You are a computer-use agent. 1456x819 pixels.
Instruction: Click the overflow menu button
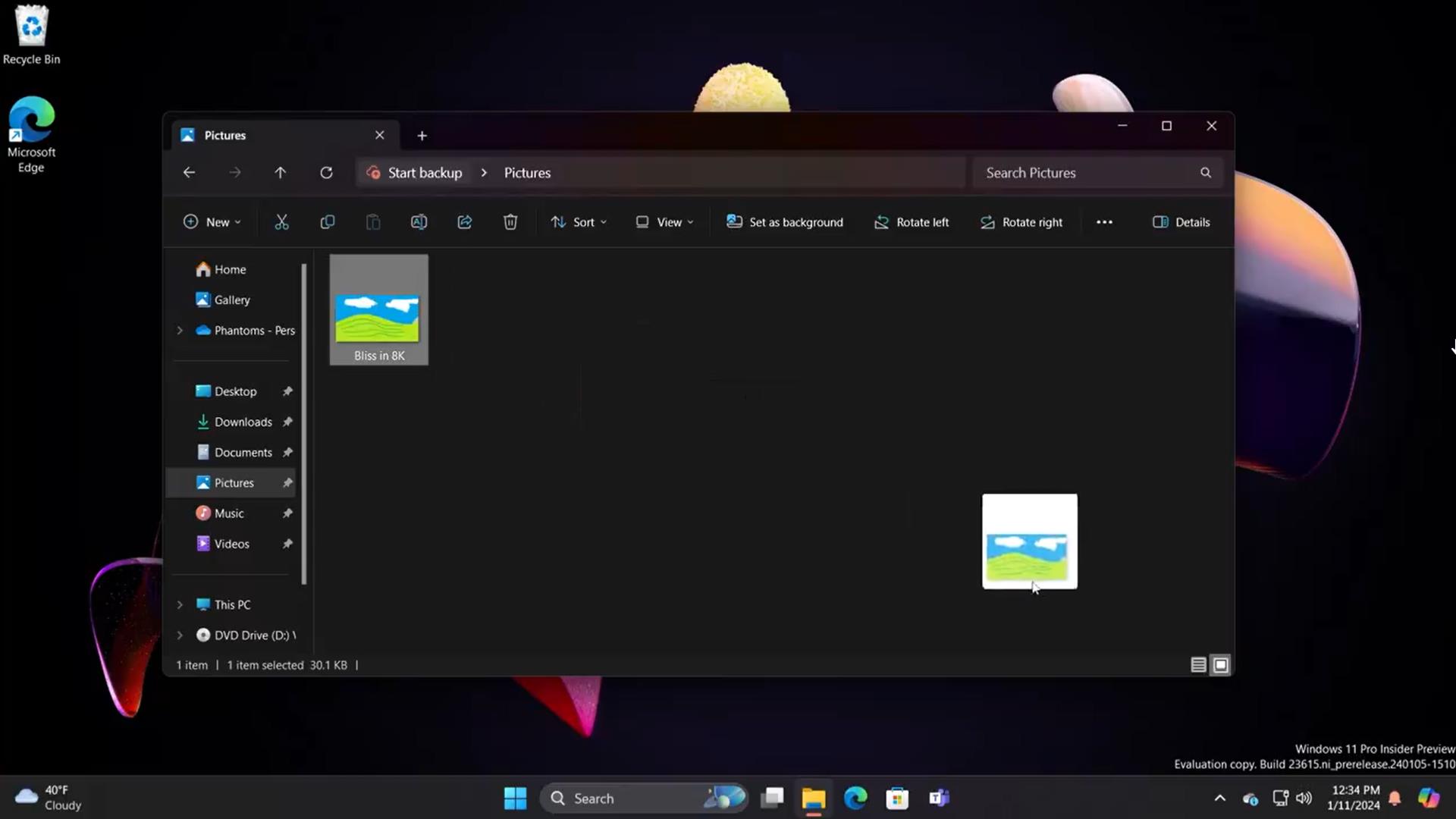click(1104, 222)
